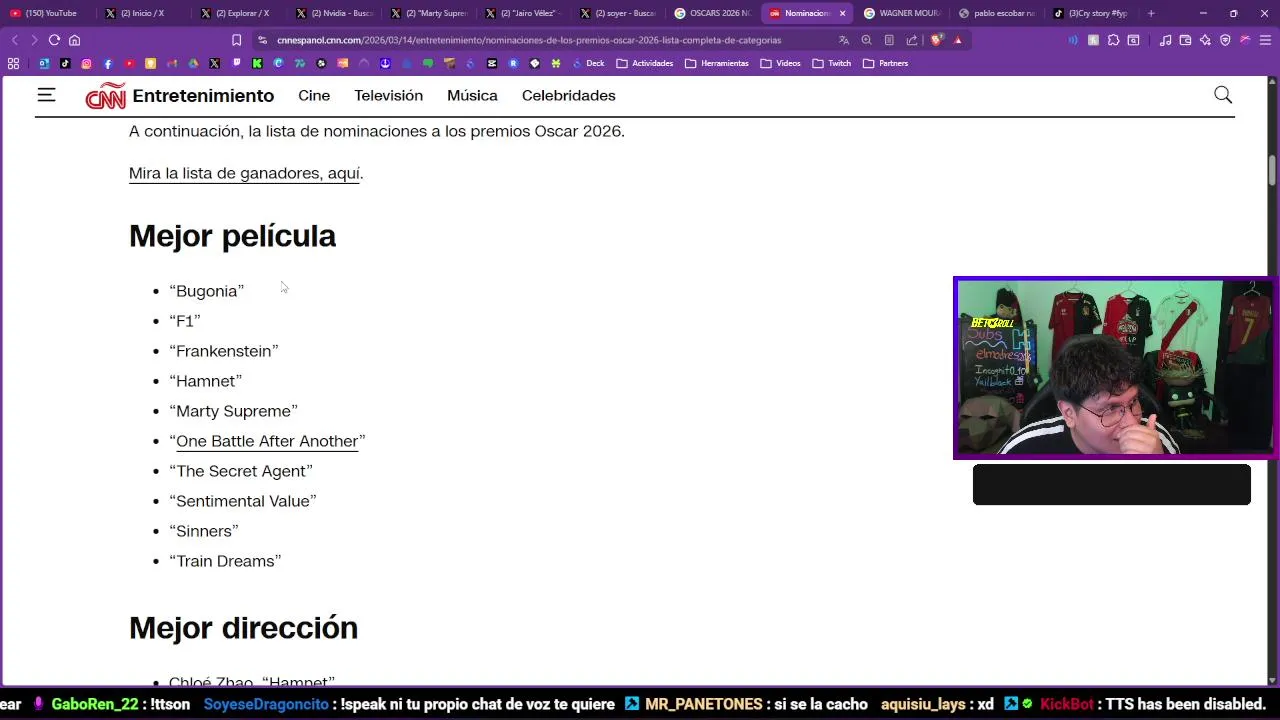Click the share page icon
The height and width of the screenshot is (720, 1280).
coord(912,40)
